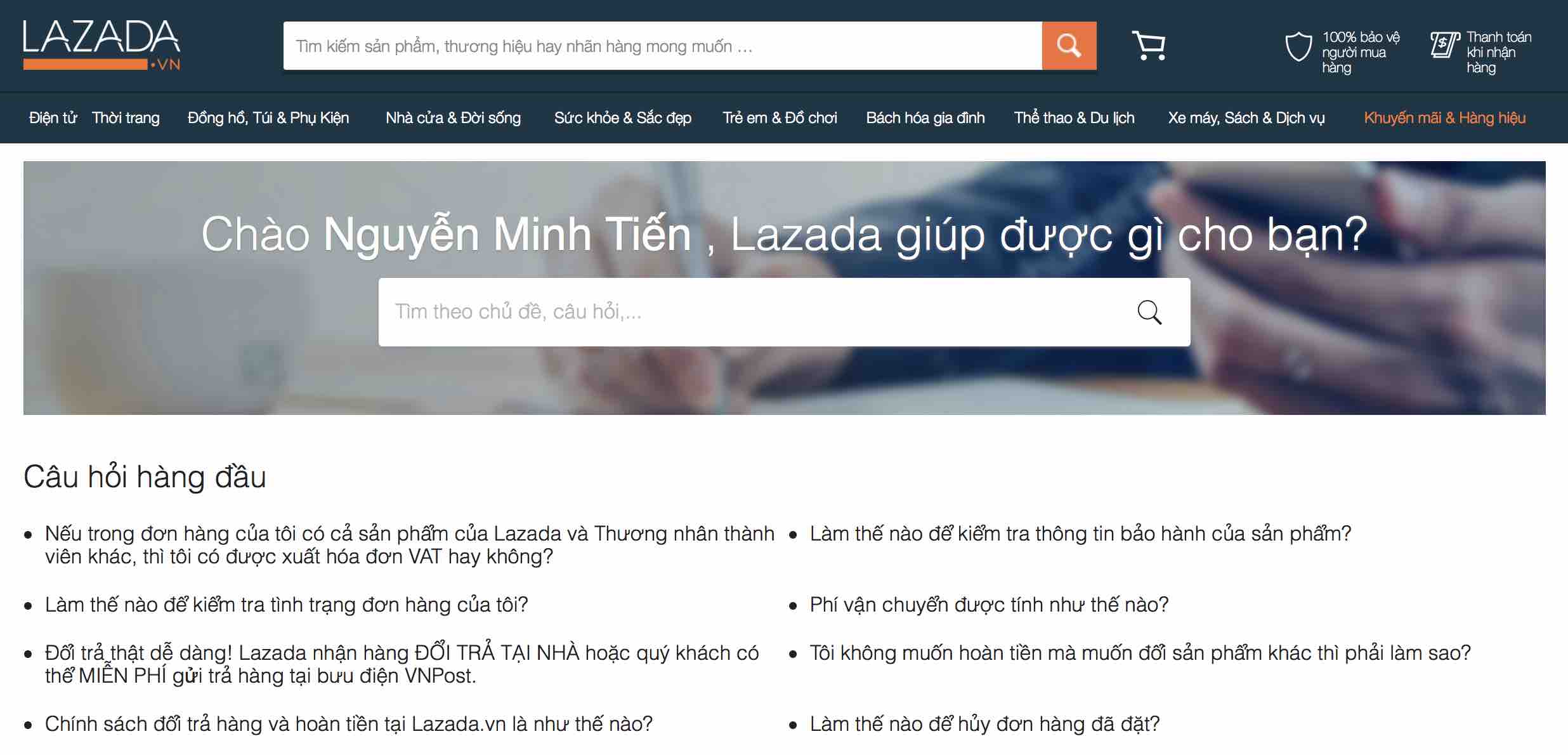1568x755 pixels.
Task: Click the buyer protection shield icon
Action: 1298,46
